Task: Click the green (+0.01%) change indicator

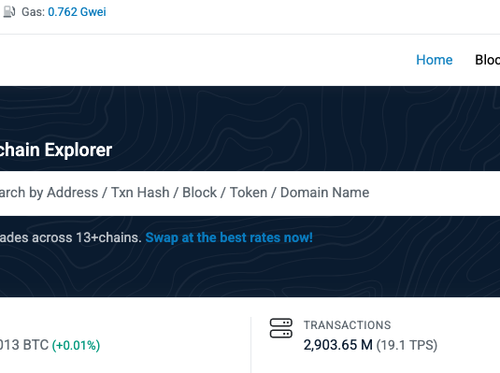Action: pyautogui.click(x=76, y=345)
